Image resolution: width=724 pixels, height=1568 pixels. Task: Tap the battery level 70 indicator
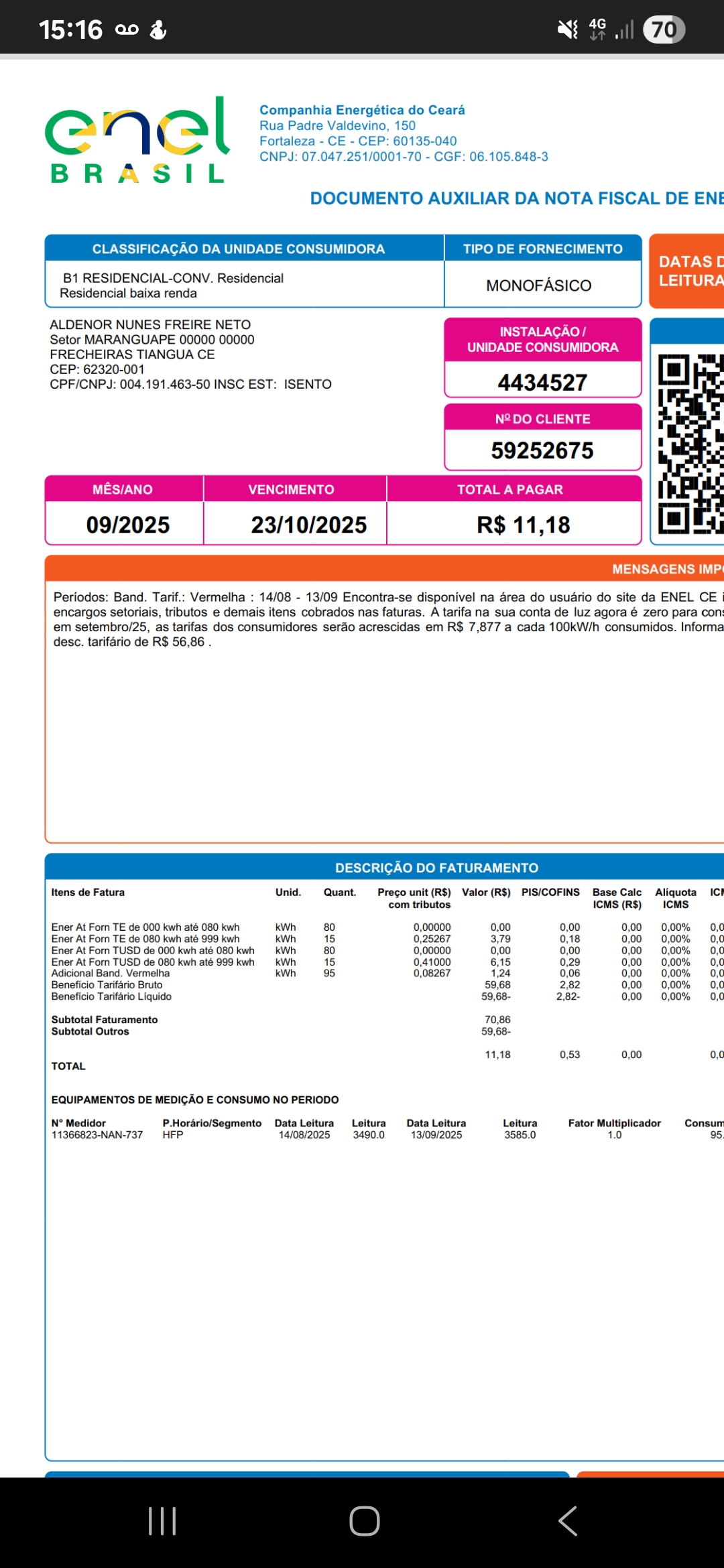pos(664,29)
